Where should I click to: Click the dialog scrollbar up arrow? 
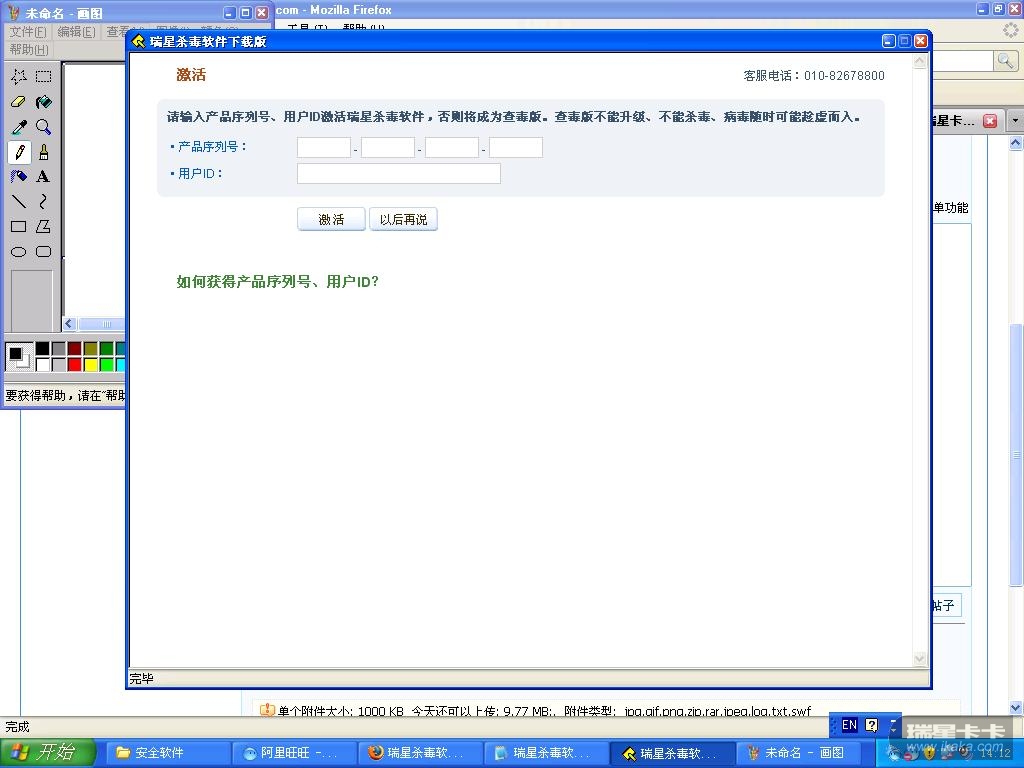(x=920, y=61)
